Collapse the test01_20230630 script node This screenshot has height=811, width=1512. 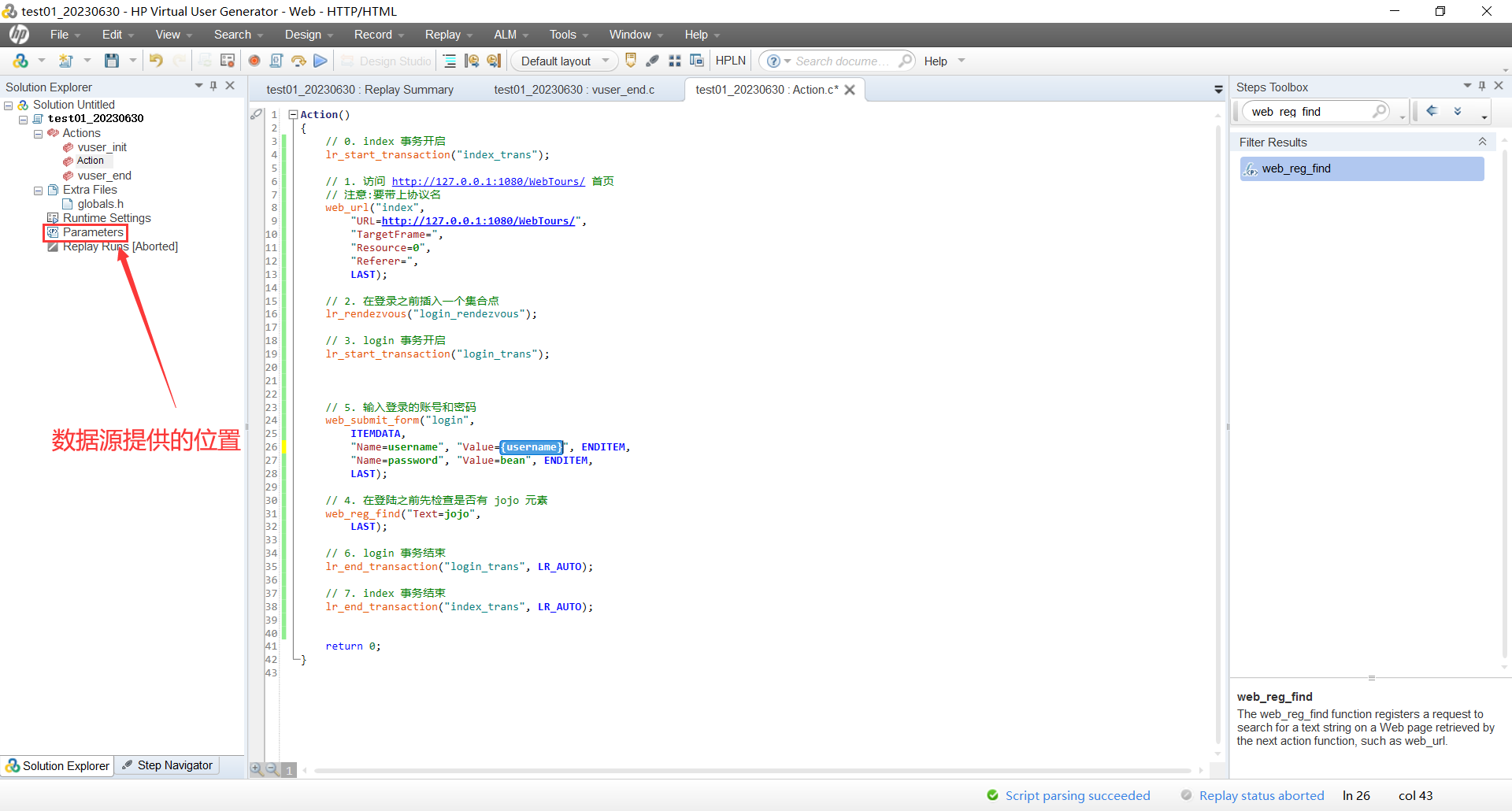(x=23, y=119)
